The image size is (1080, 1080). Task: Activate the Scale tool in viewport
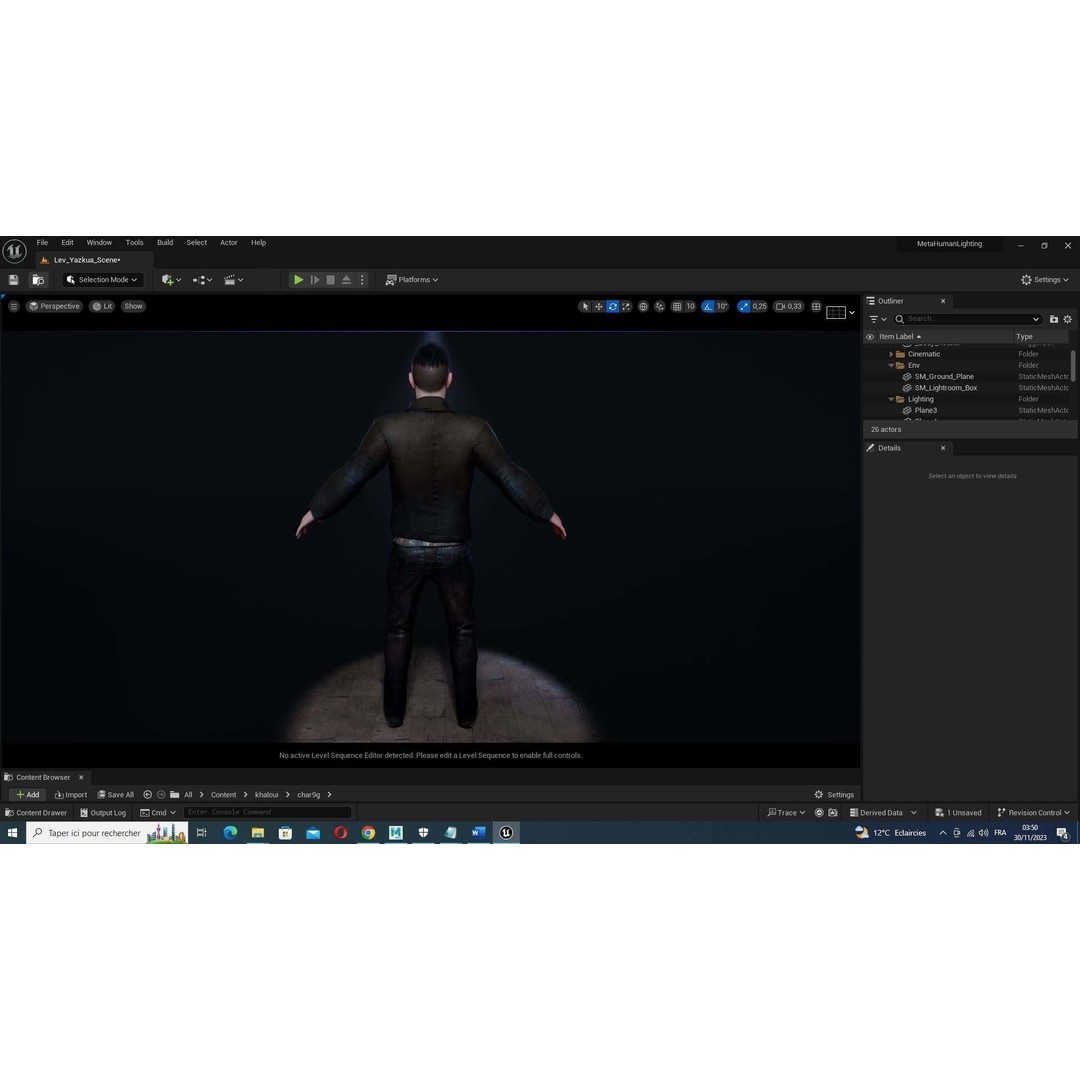pyautogui.click(x=626, y=307)
